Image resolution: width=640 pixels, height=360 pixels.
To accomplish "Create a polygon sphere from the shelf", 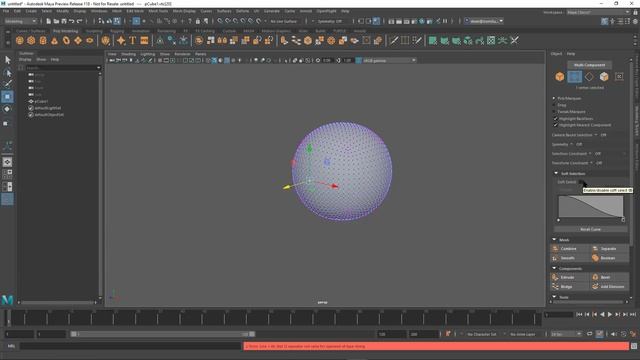I will point(20,40).
